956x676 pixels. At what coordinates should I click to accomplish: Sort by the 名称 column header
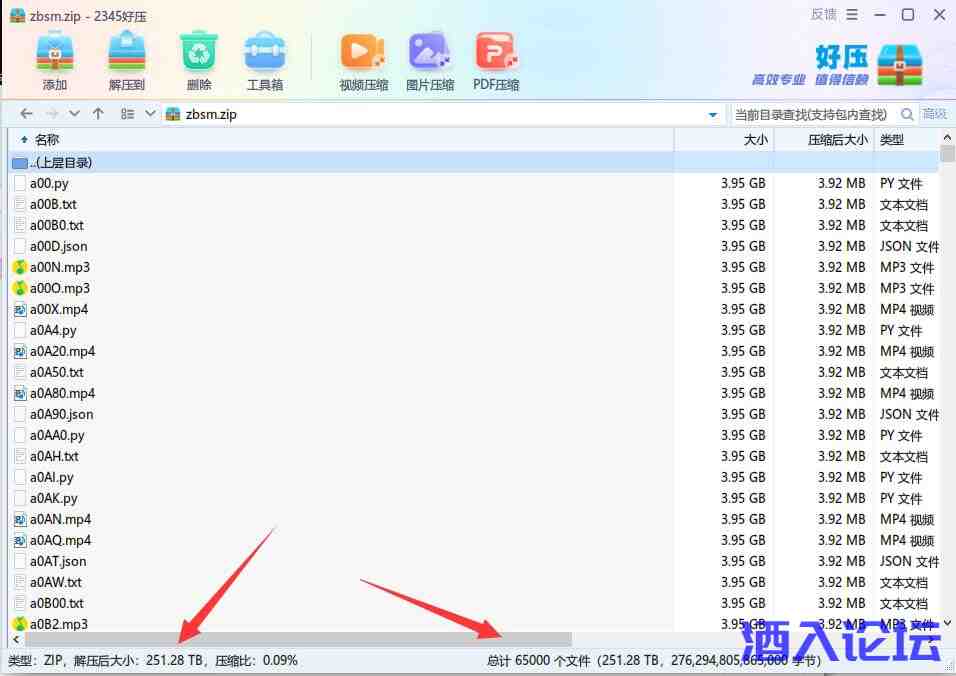(47, 140)
